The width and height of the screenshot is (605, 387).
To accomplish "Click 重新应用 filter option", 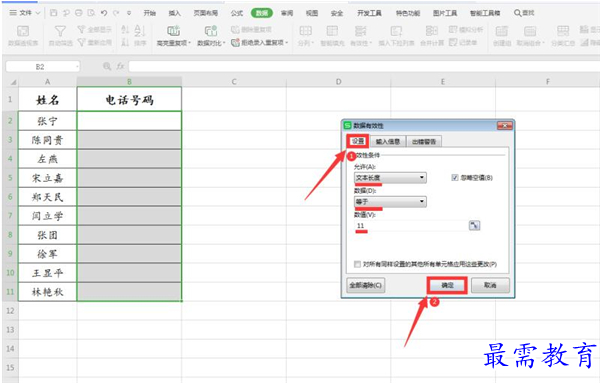I will click(95, 42).
